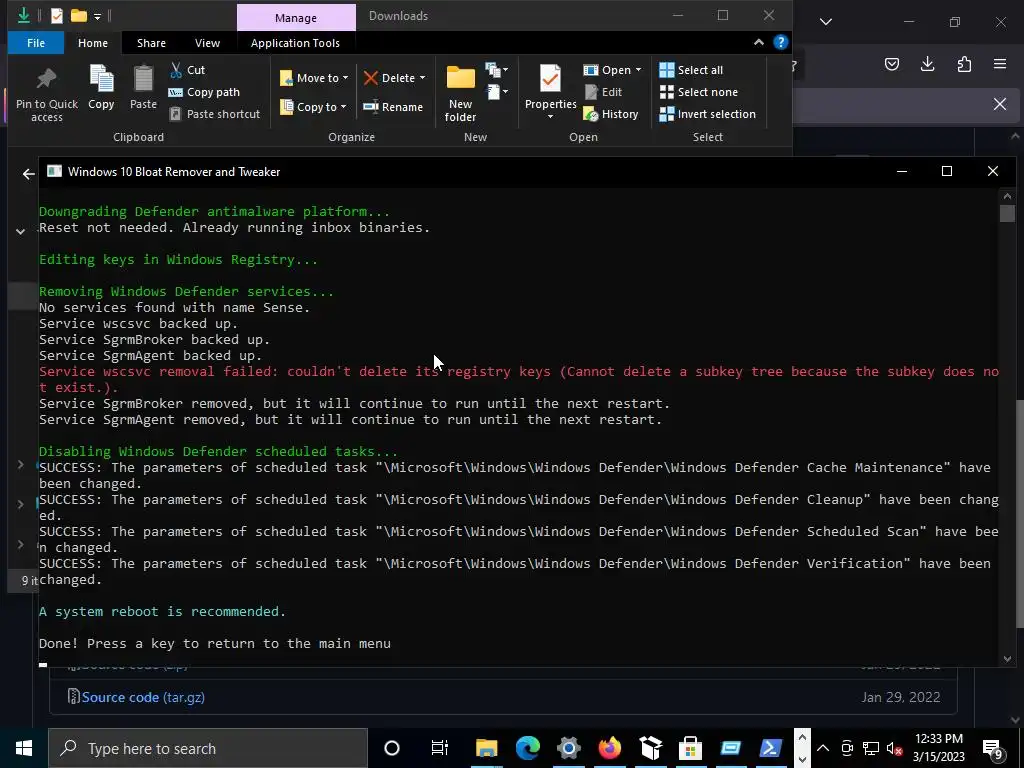This screenshot has height=768, width=1024.
Task: Open Customize Quick Access Toolbar dropdown
Action: point(97,16)
